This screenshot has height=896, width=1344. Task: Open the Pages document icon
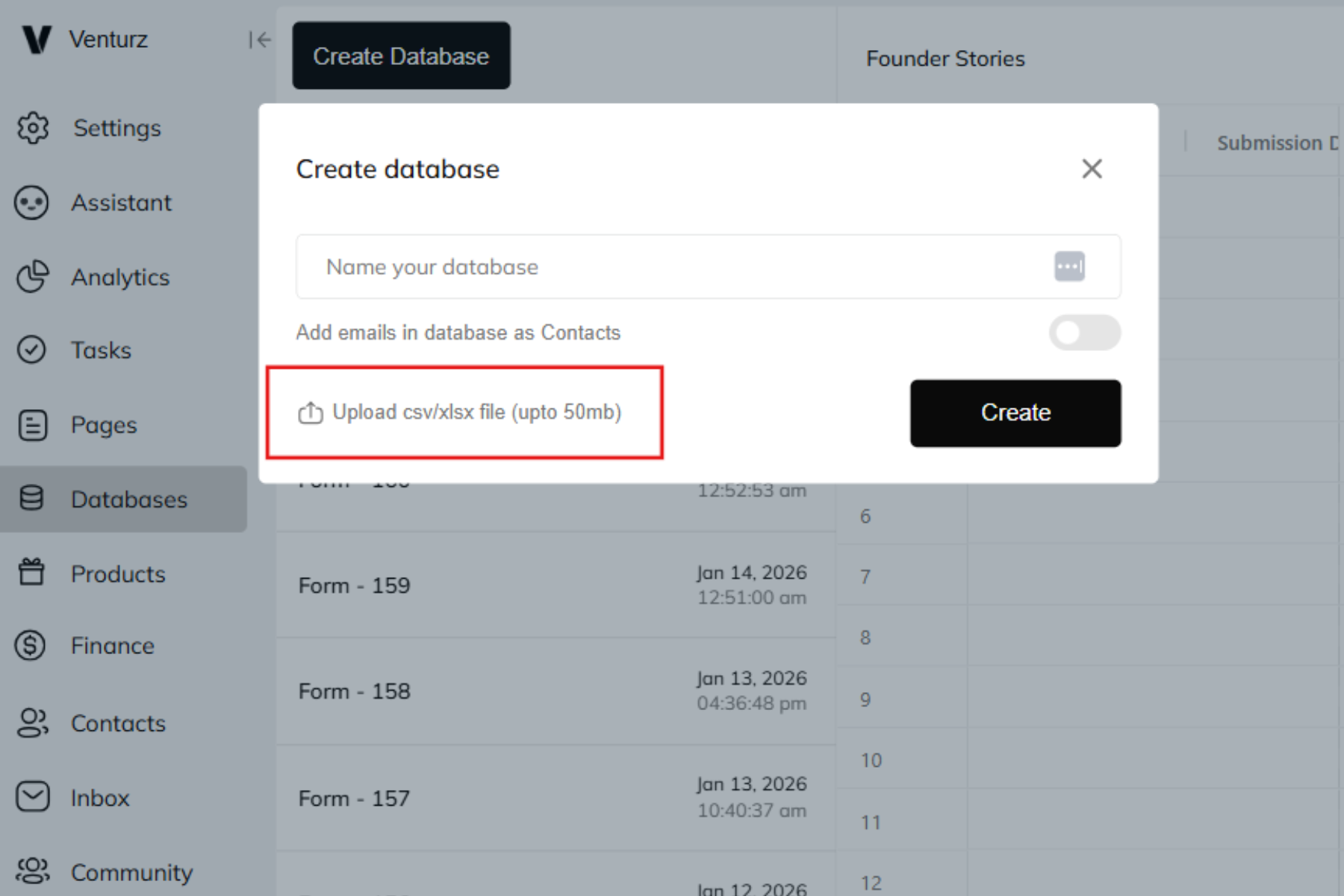coord(32,425)
